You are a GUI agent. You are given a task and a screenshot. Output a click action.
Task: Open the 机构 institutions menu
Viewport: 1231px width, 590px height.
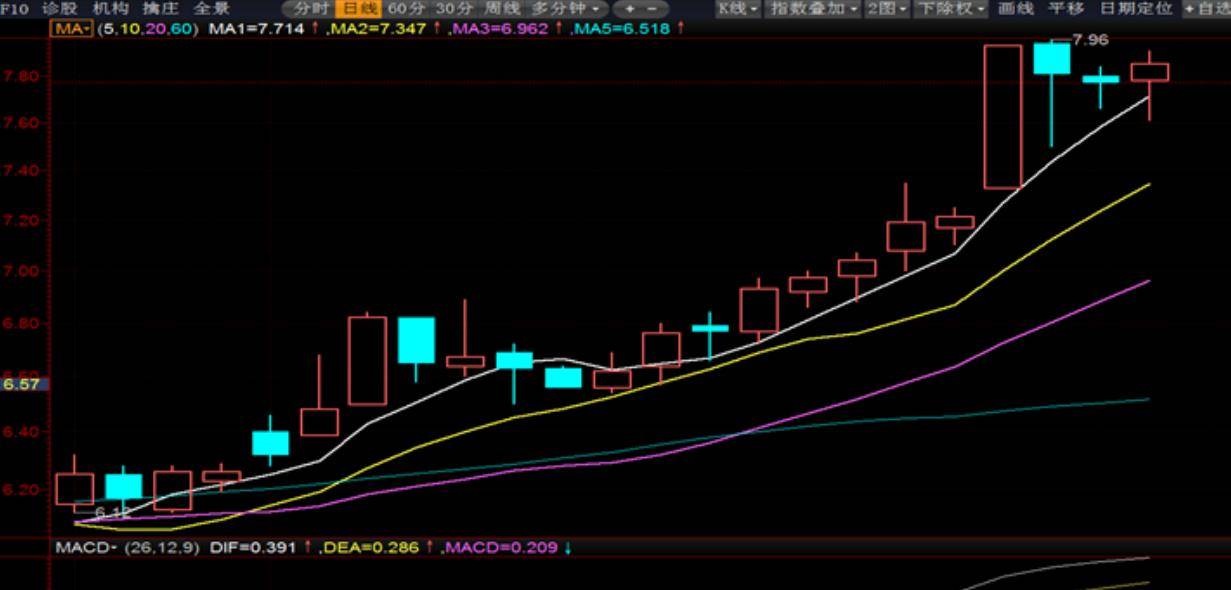point(110,8)
